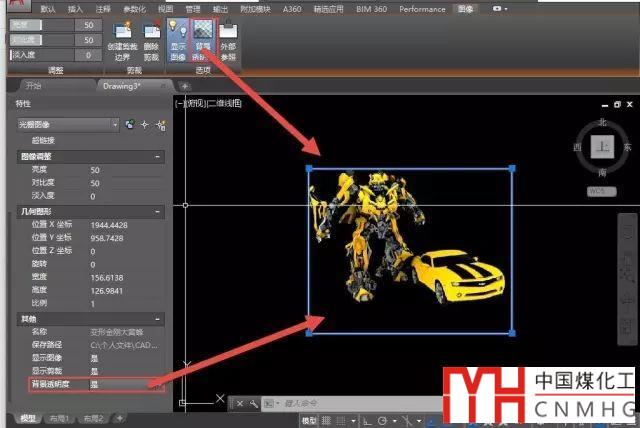Switch to the Drawing3 document tab
640x428 pixels.
pos(122,86)
